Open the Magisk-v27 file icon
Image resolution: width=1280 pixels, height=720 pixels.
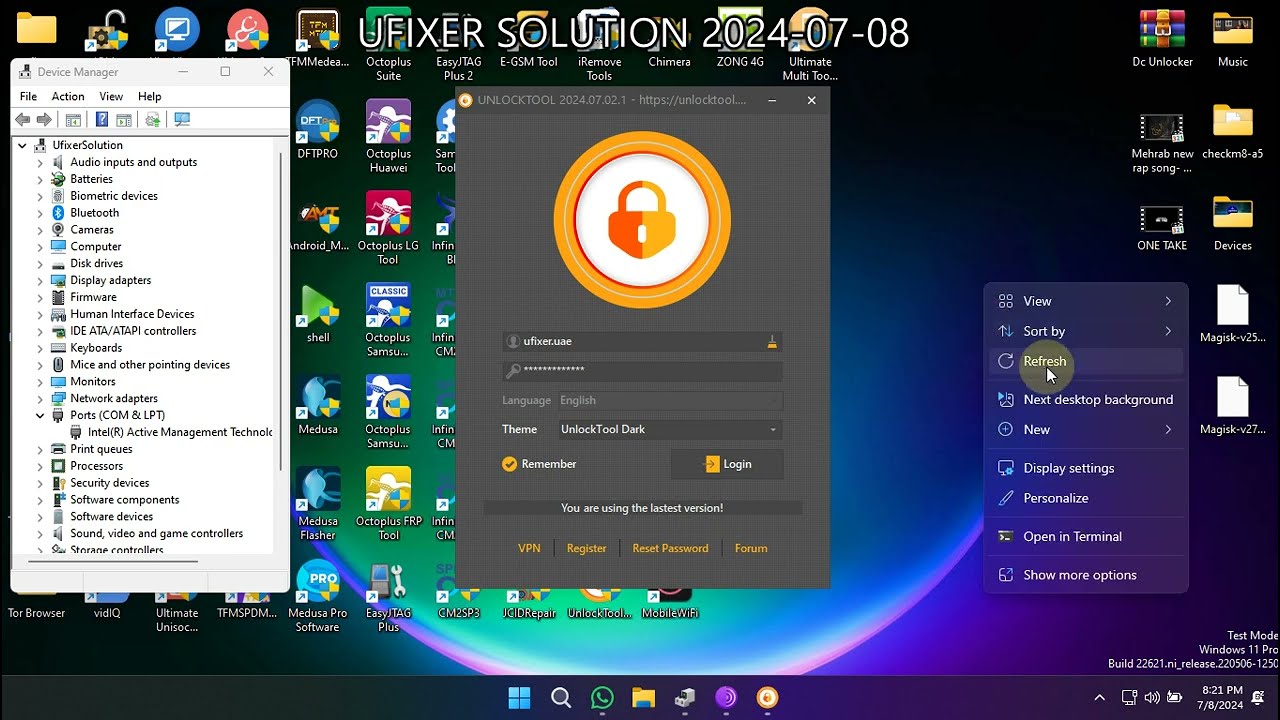[x=1233, y=406]
